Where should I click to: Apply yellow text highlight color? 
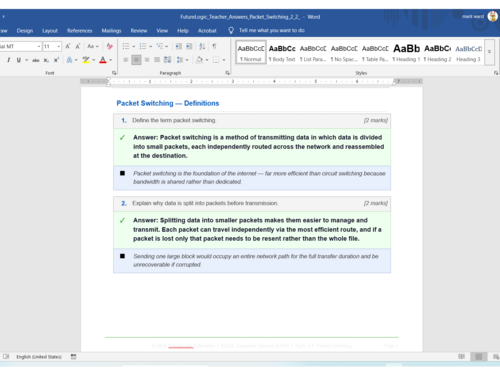click(86, 60)
